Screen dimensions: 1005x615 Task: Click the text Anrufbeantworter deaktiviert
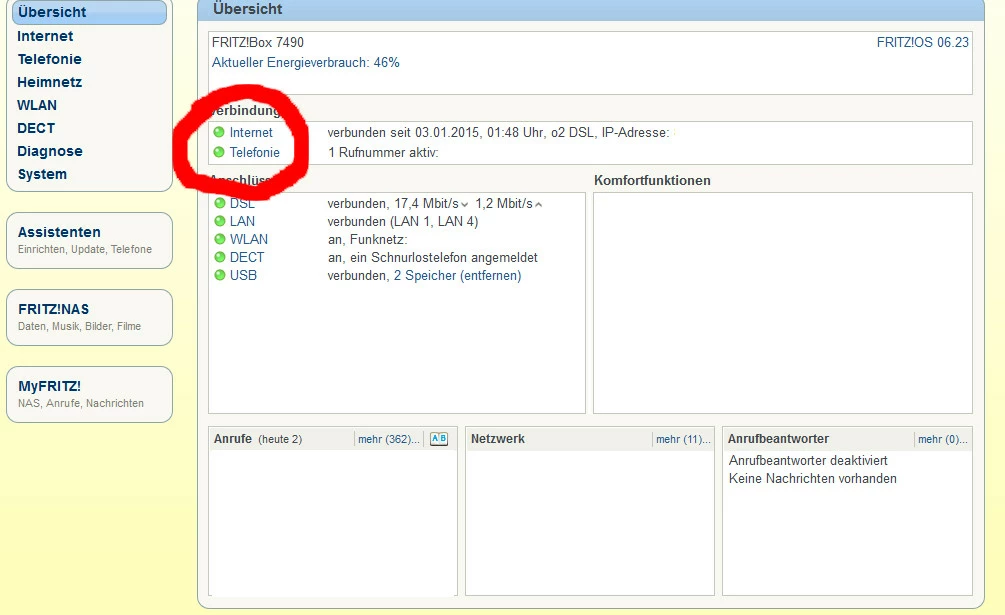coord(808,461)
